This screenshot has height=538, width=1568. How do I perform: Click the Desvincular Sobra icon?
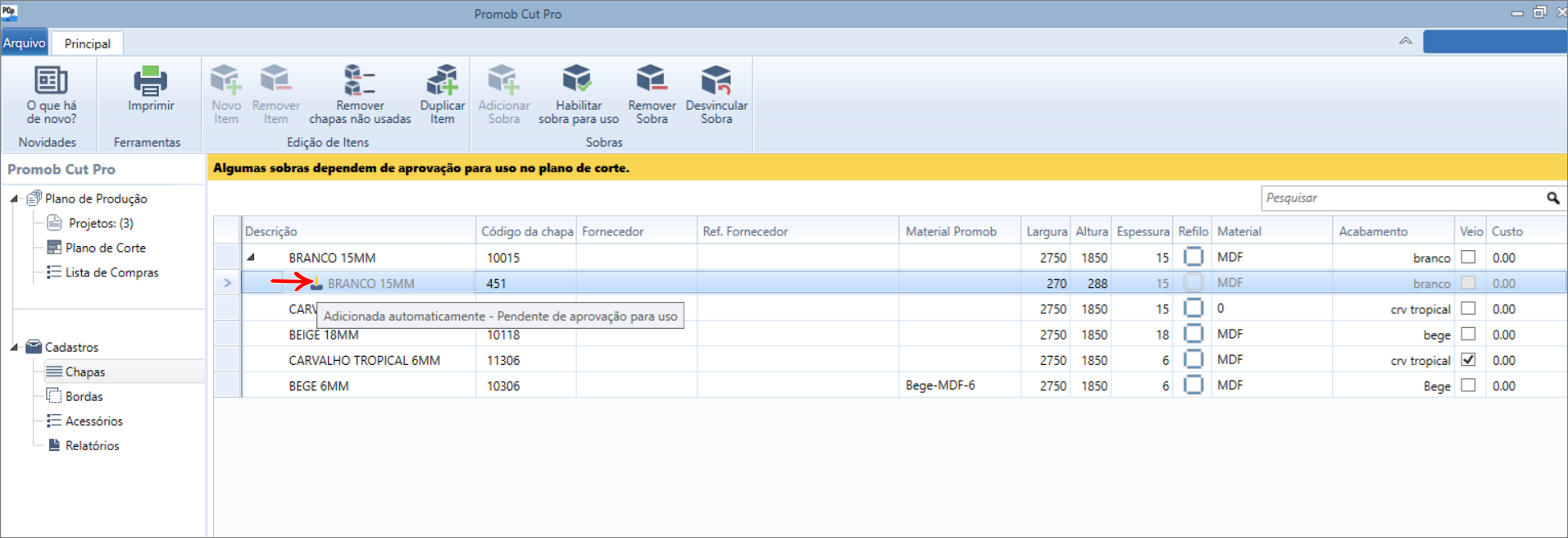point(716,80)
